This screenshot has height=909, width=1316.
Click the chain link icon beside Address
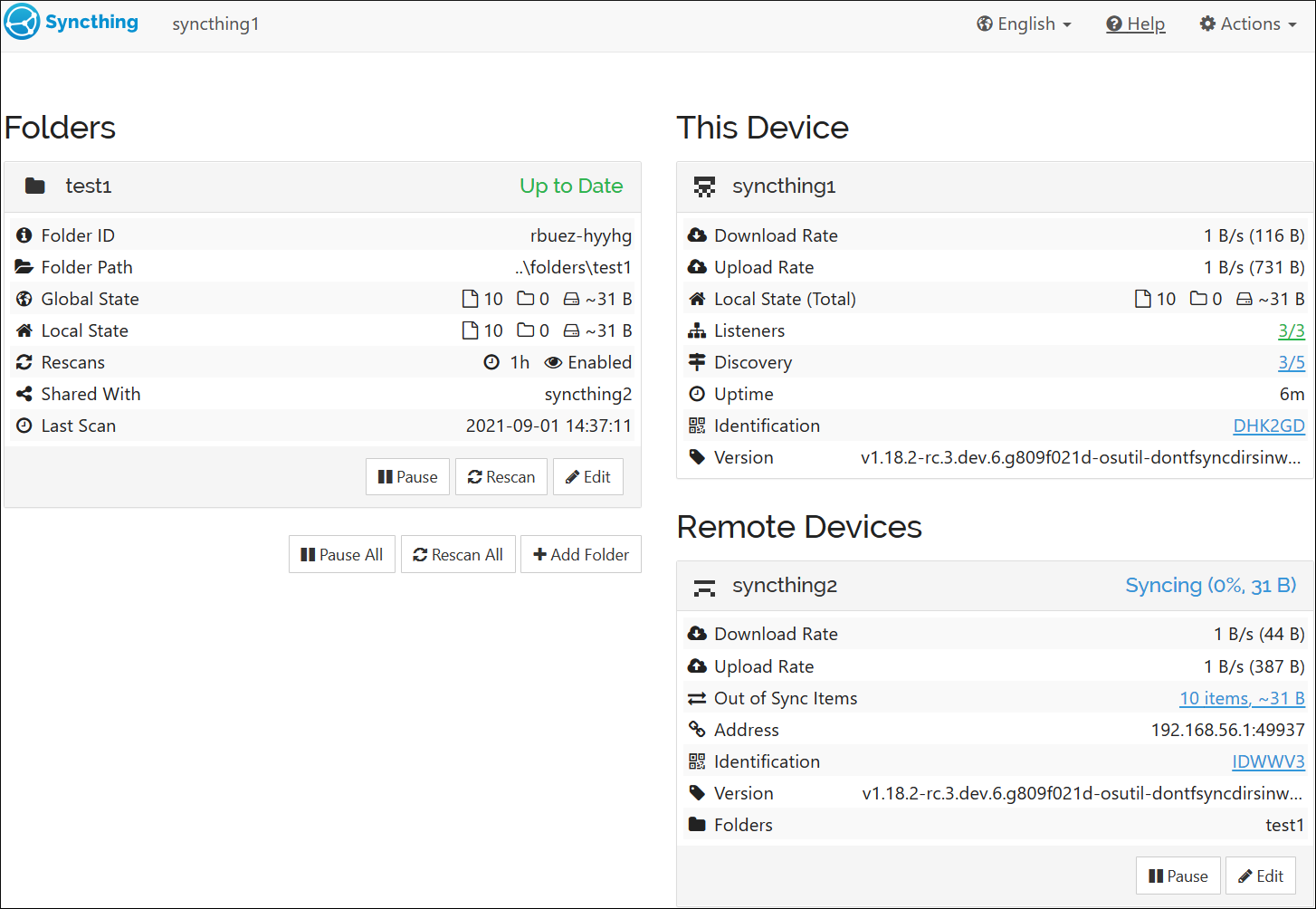(x=697, y=730)
